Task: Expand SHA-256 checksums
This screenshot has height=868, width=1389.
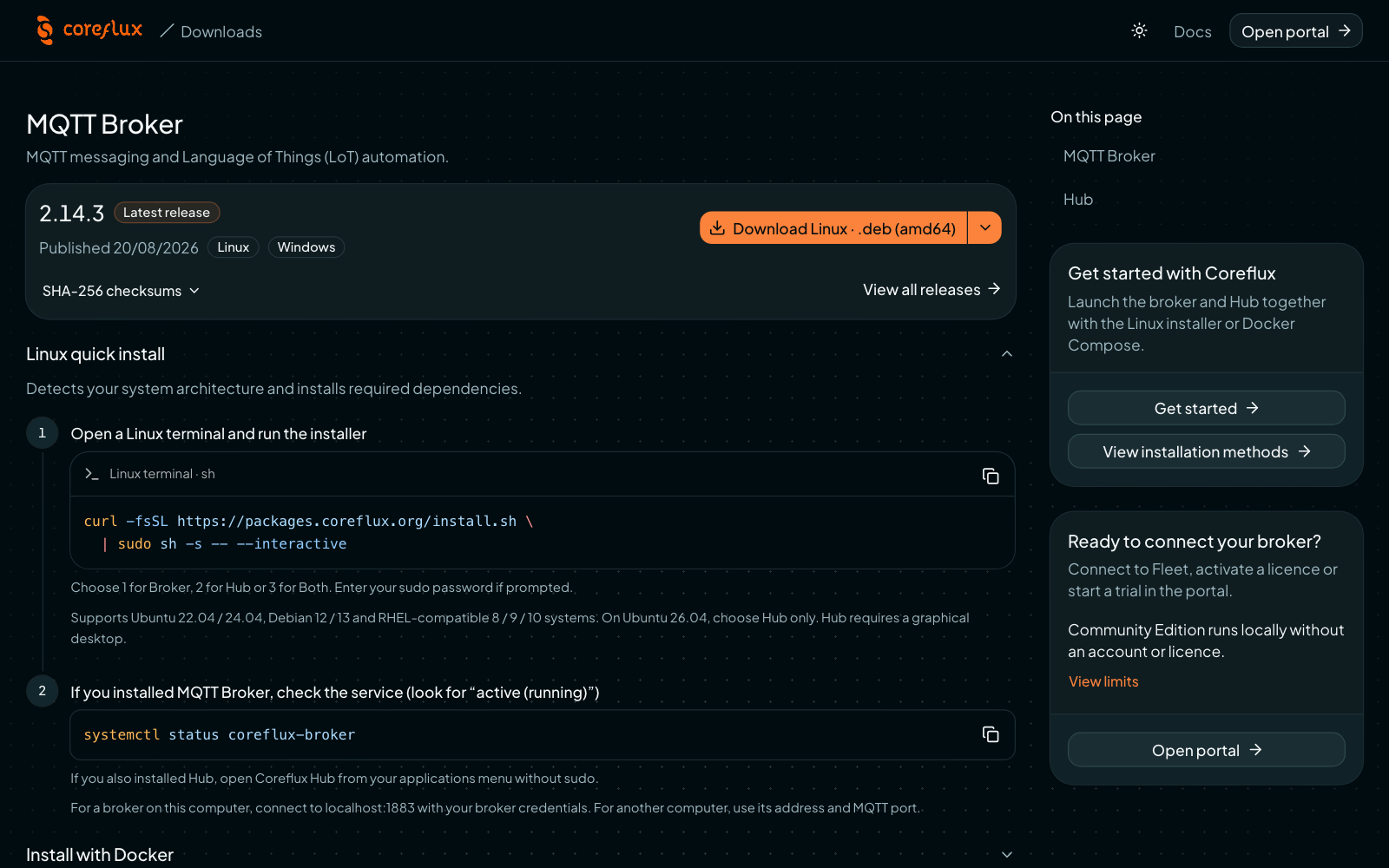Action: (x=121, y=291)
